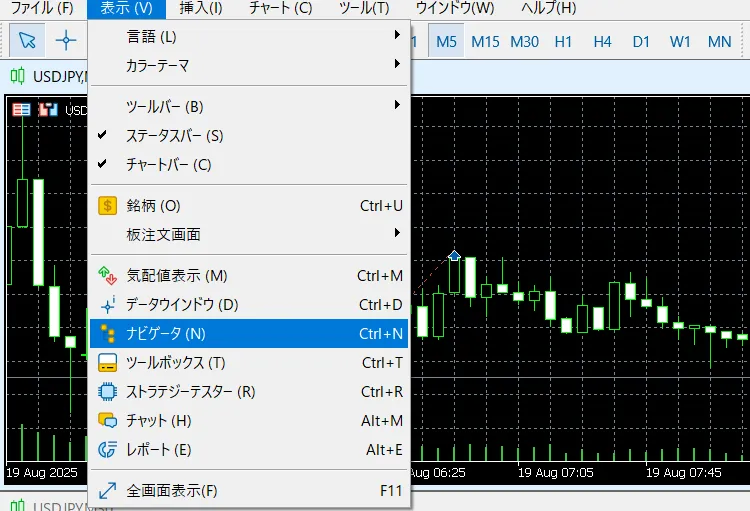Click the データウインドウ icon
This screenshot has height=511, width=750.
click(108, 304)
